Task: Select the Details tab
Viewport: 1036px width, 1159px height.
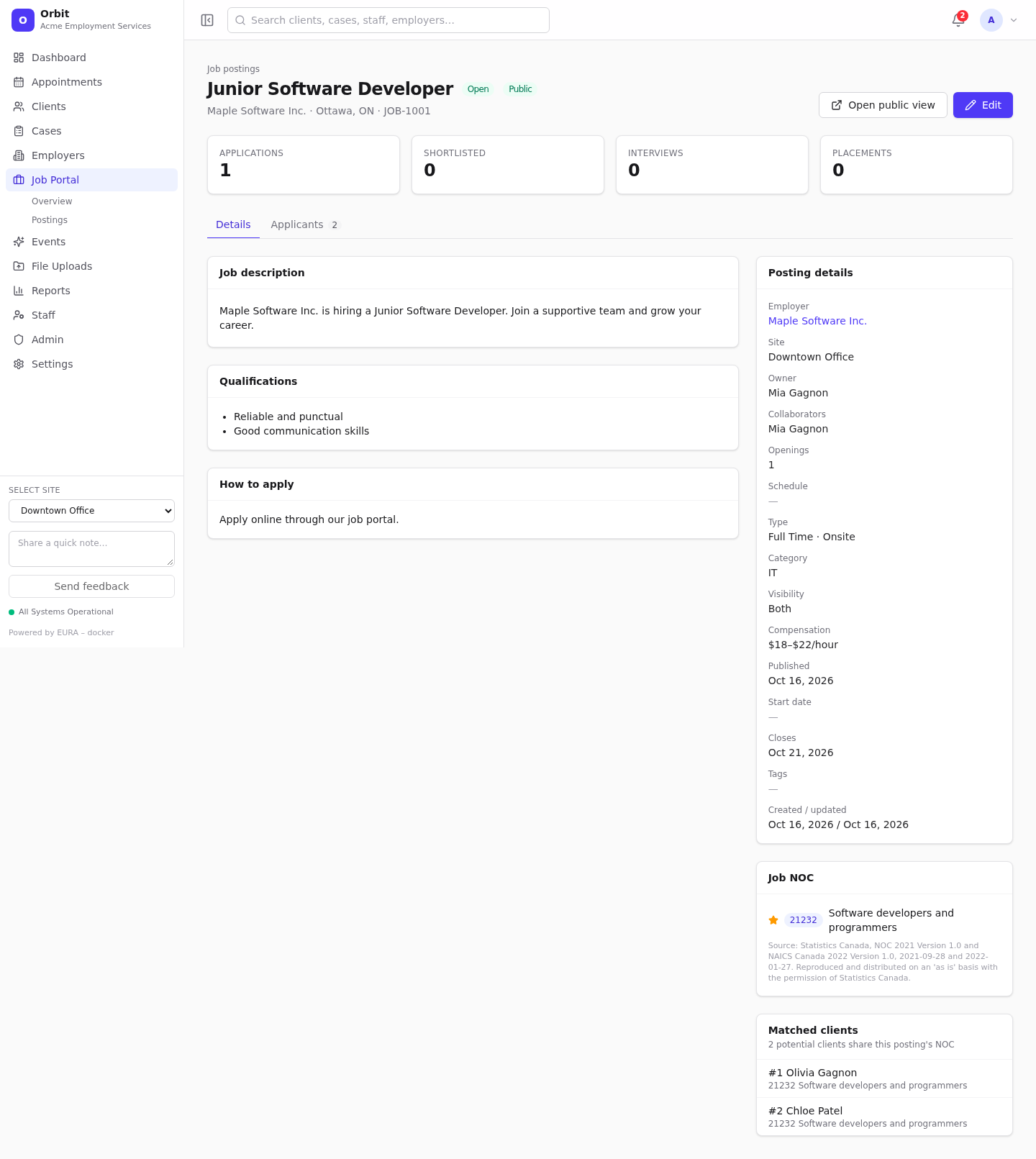Action: click(x=233, y=224)
